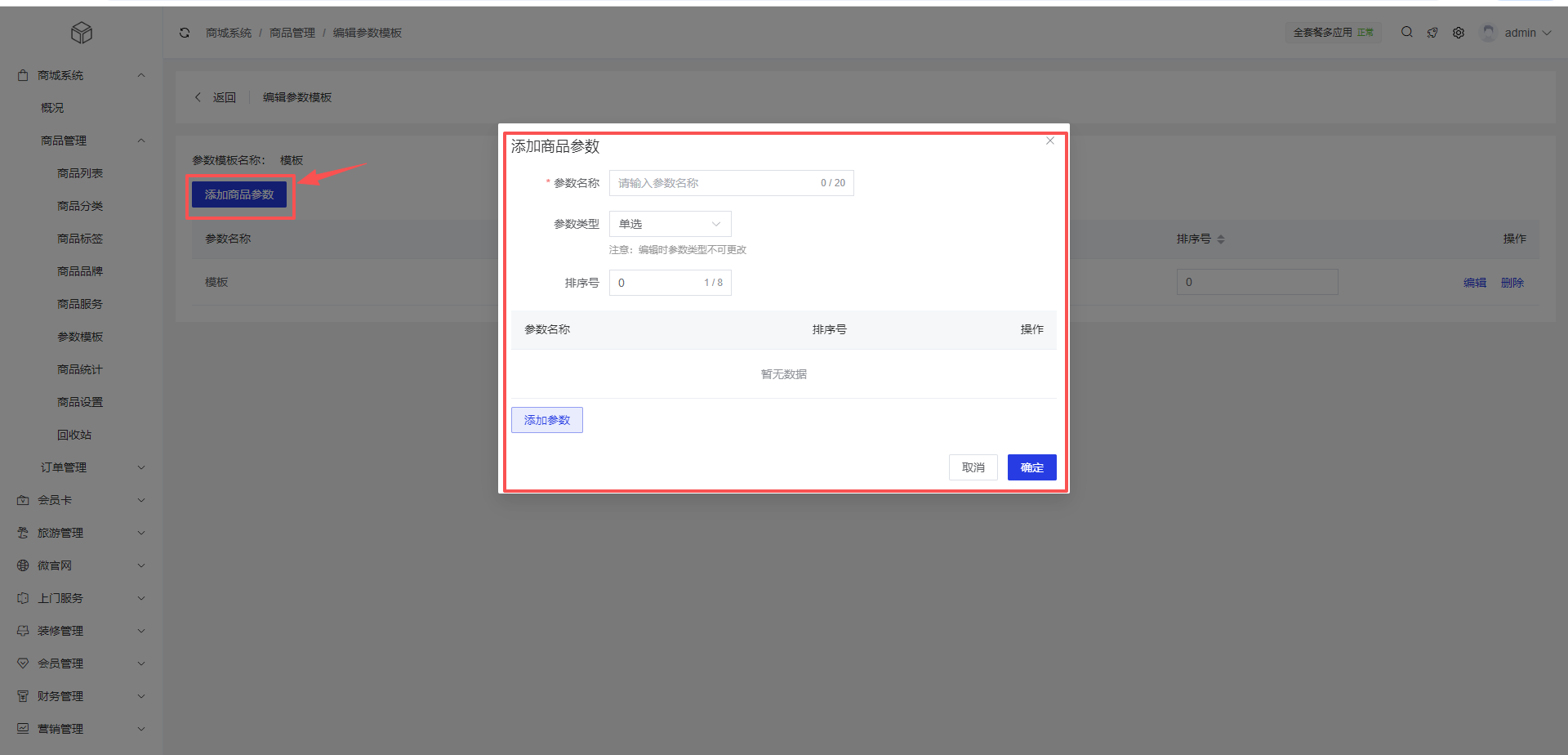
Task: Open settings gear icon in header
Action: click(1459, 33)
